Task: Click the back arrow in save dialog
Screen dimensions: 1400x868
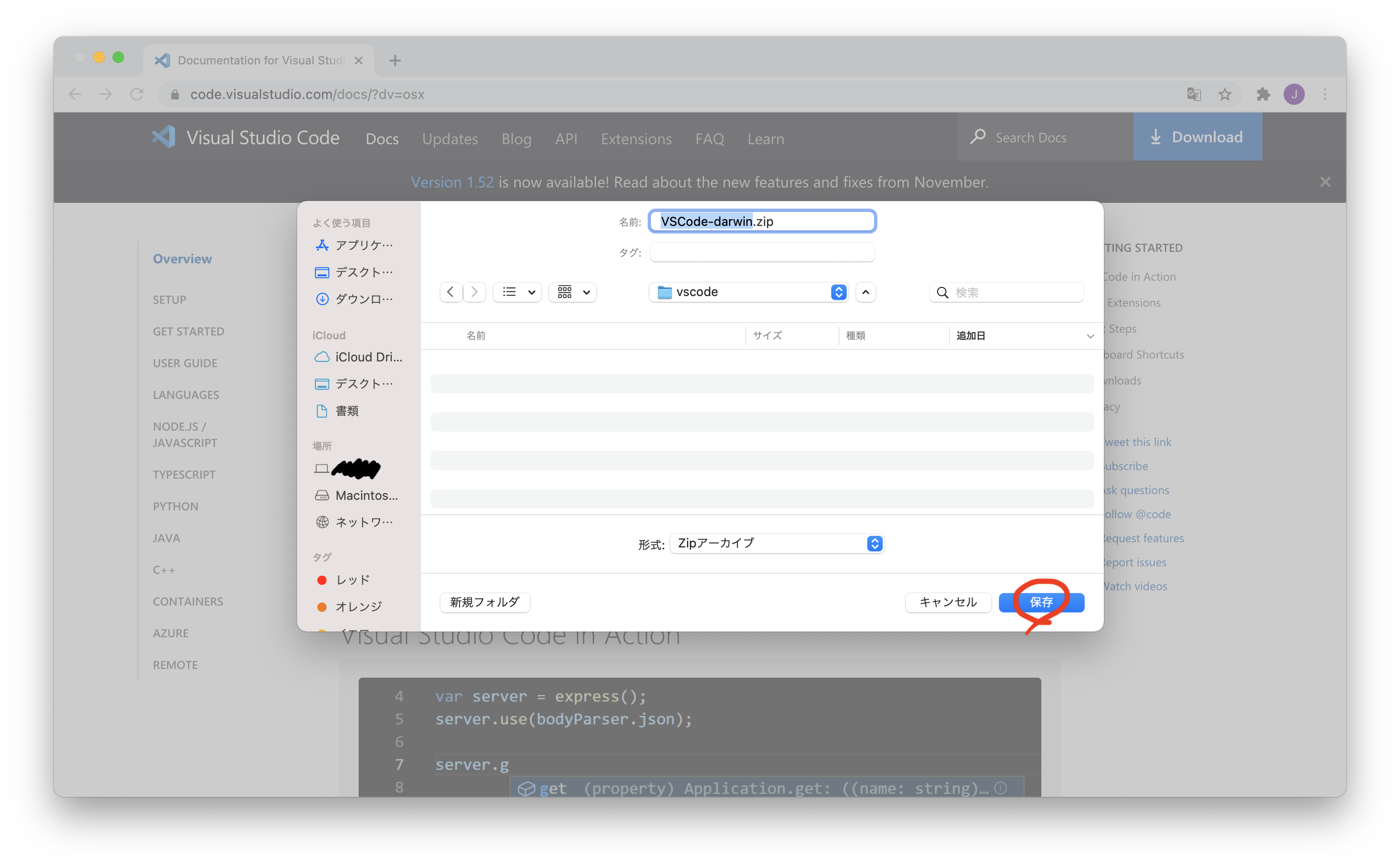Action: (x=451, y=292)
